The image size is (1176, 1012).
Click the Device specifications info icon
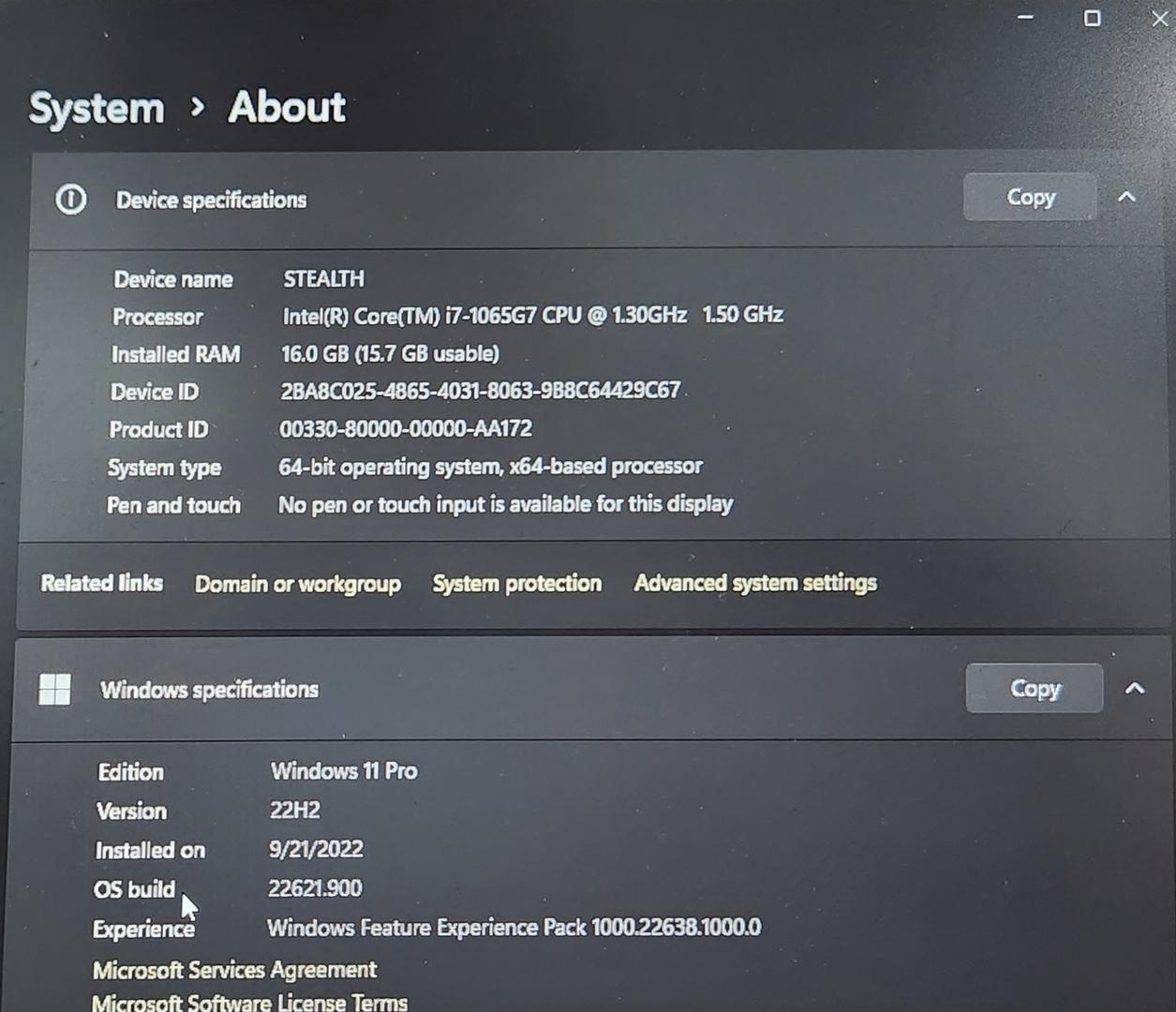[71, 200]
